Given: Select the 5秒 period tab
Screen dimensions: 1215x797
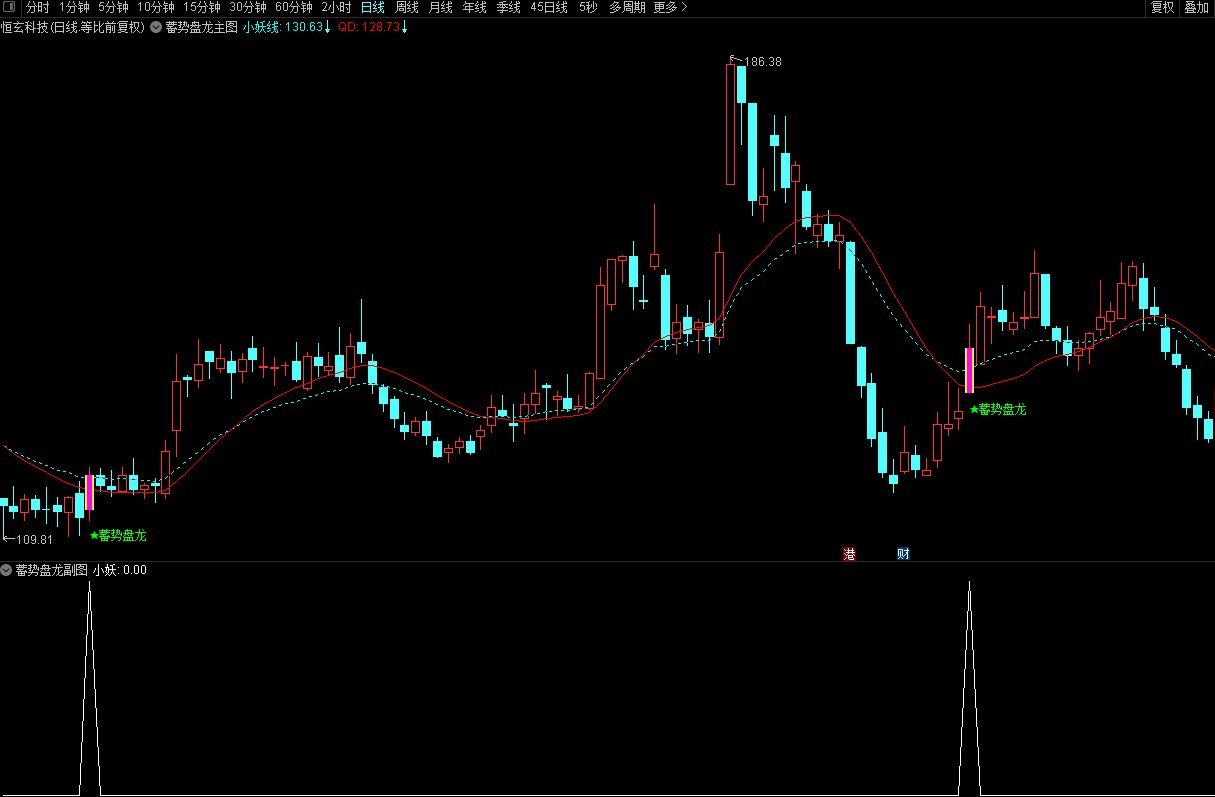Looking at the screenshot, I should click(x=588, y=7).
